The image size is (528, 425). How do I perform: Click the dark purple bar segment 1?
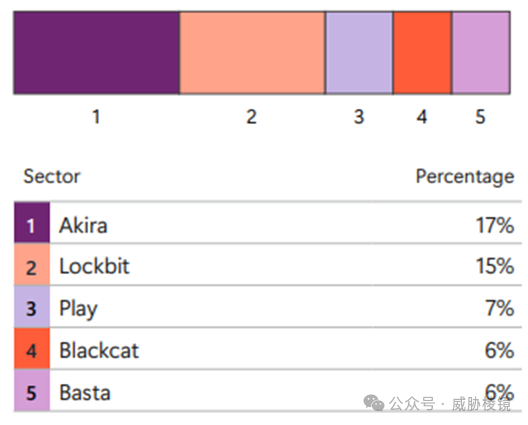97,53
